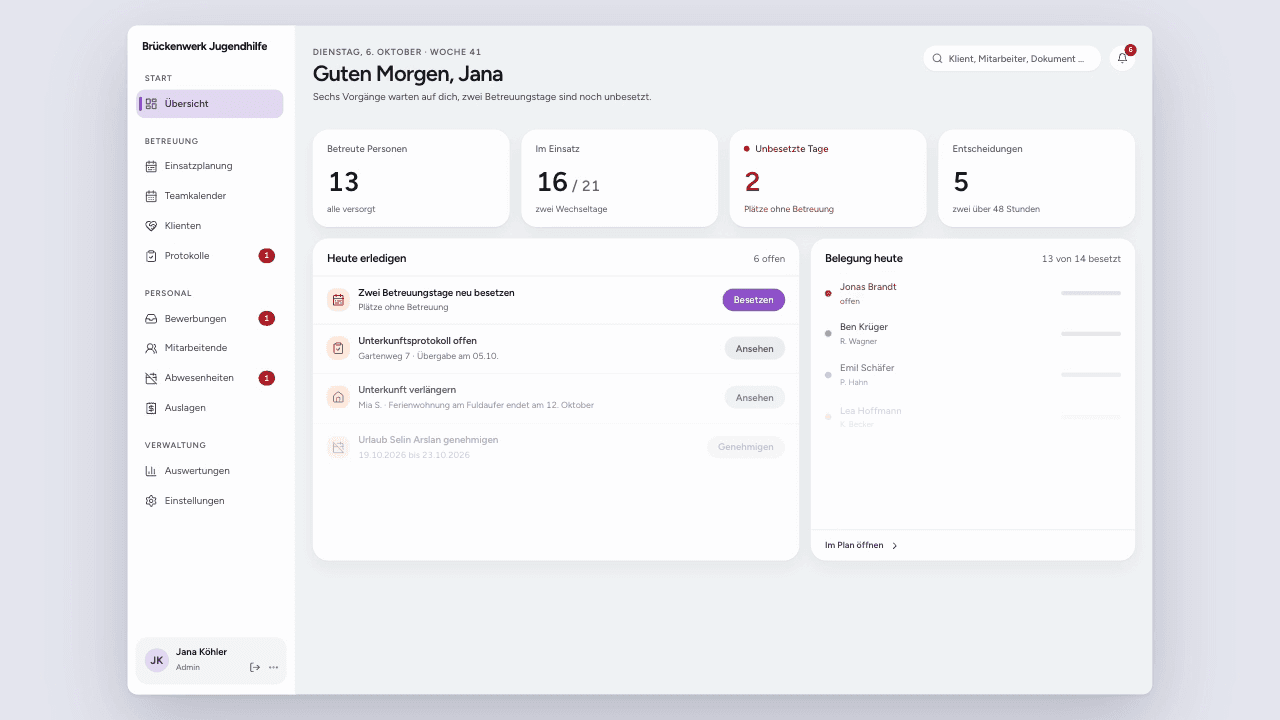The height and width of the screenshot is (720, 1280).
Task: Click the '6 offen' count
Action: (769, 259)
